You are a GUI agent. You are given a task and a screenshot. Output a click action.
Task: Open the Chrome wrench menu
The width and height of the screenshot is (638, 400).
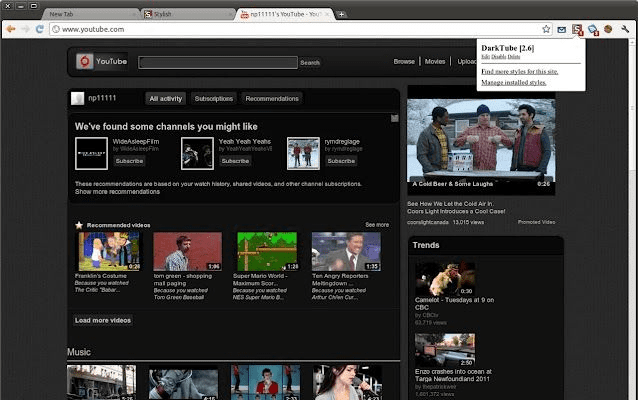625,30
